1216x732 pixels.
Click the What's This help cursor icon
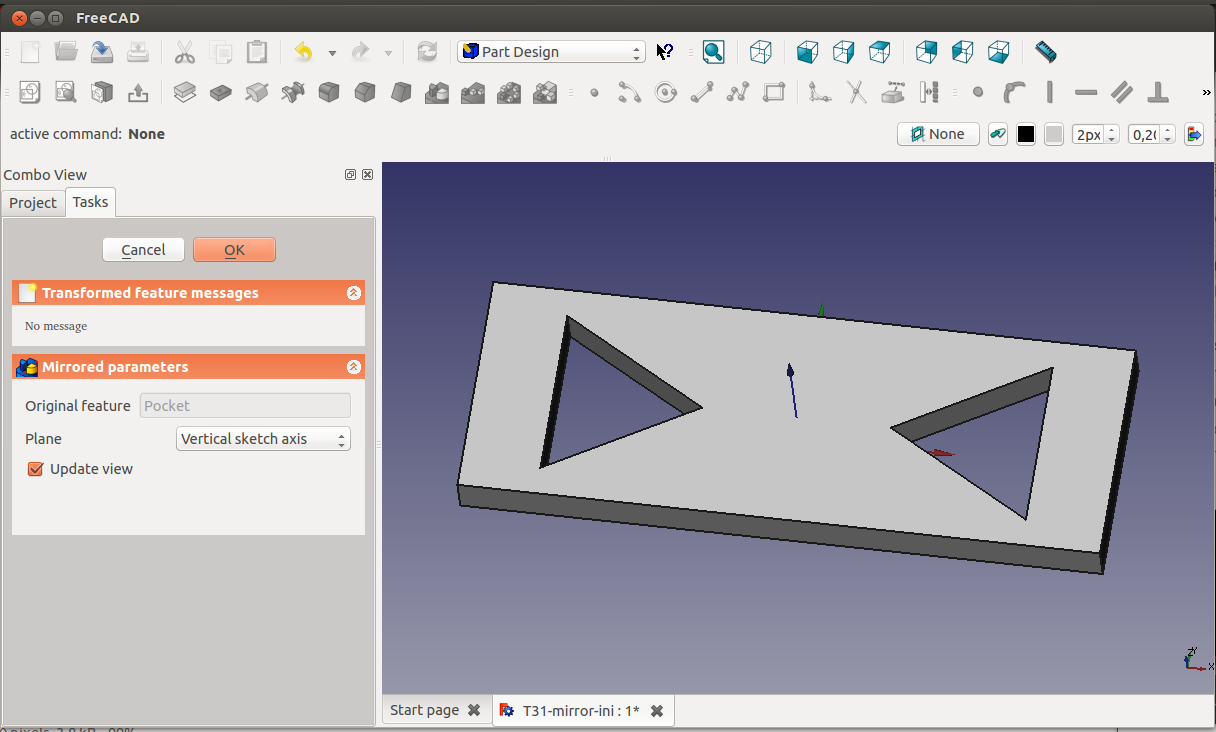pos(665,52)
